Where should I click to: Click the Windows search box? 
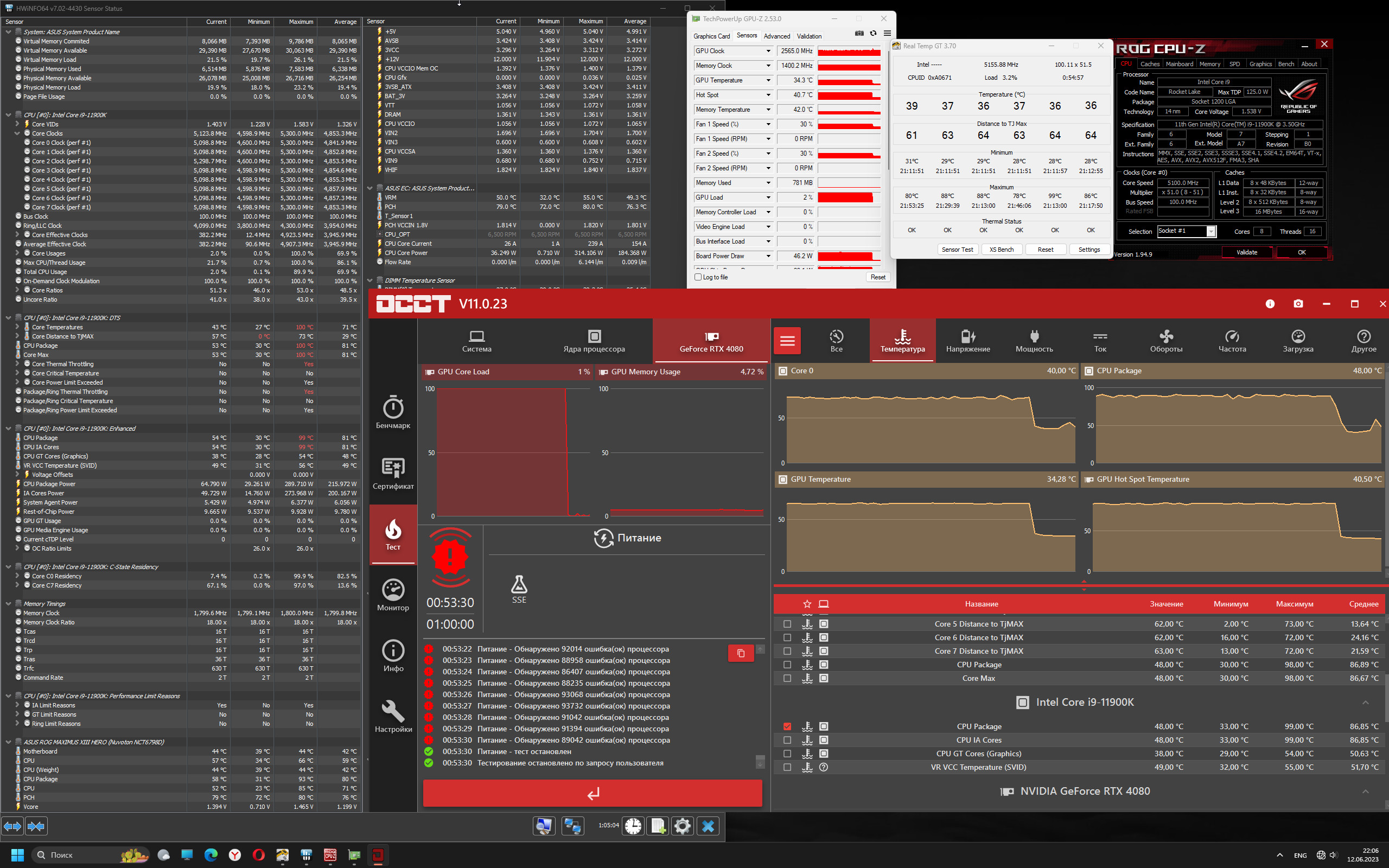86,855
